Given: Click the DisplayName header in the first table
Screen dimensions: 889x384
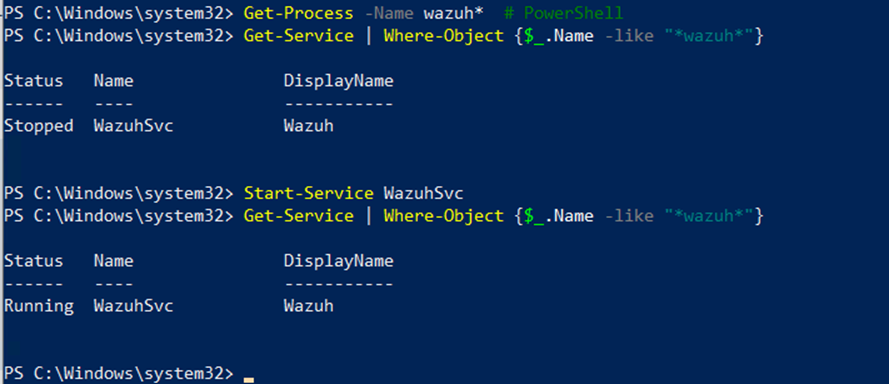Looking at the screenshot, I should pyautogui.click(x=338, y=81).
